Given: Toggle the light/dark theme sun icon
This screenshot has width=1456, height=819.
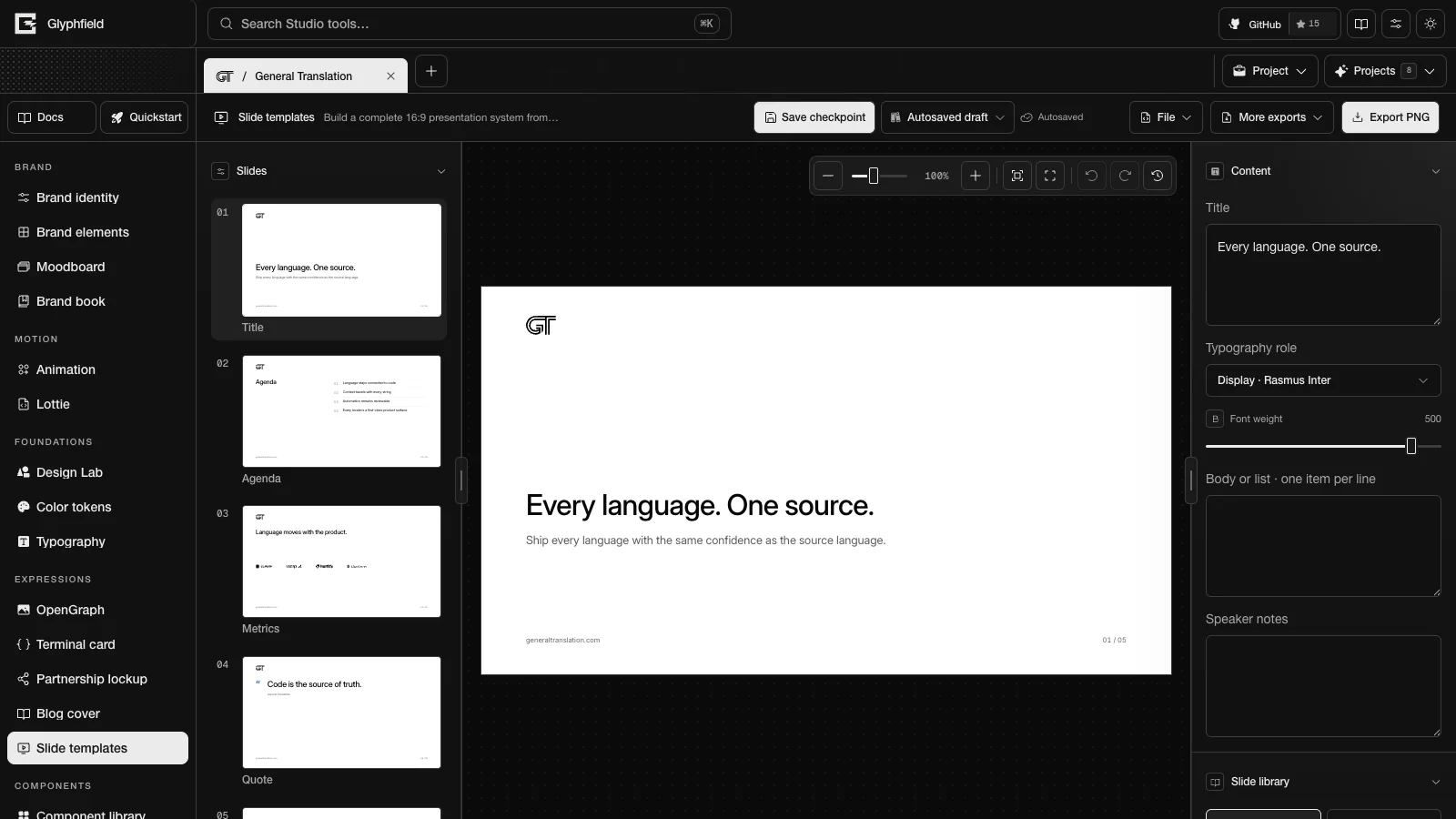Looking at the screenshot, I should point(1431,24).
